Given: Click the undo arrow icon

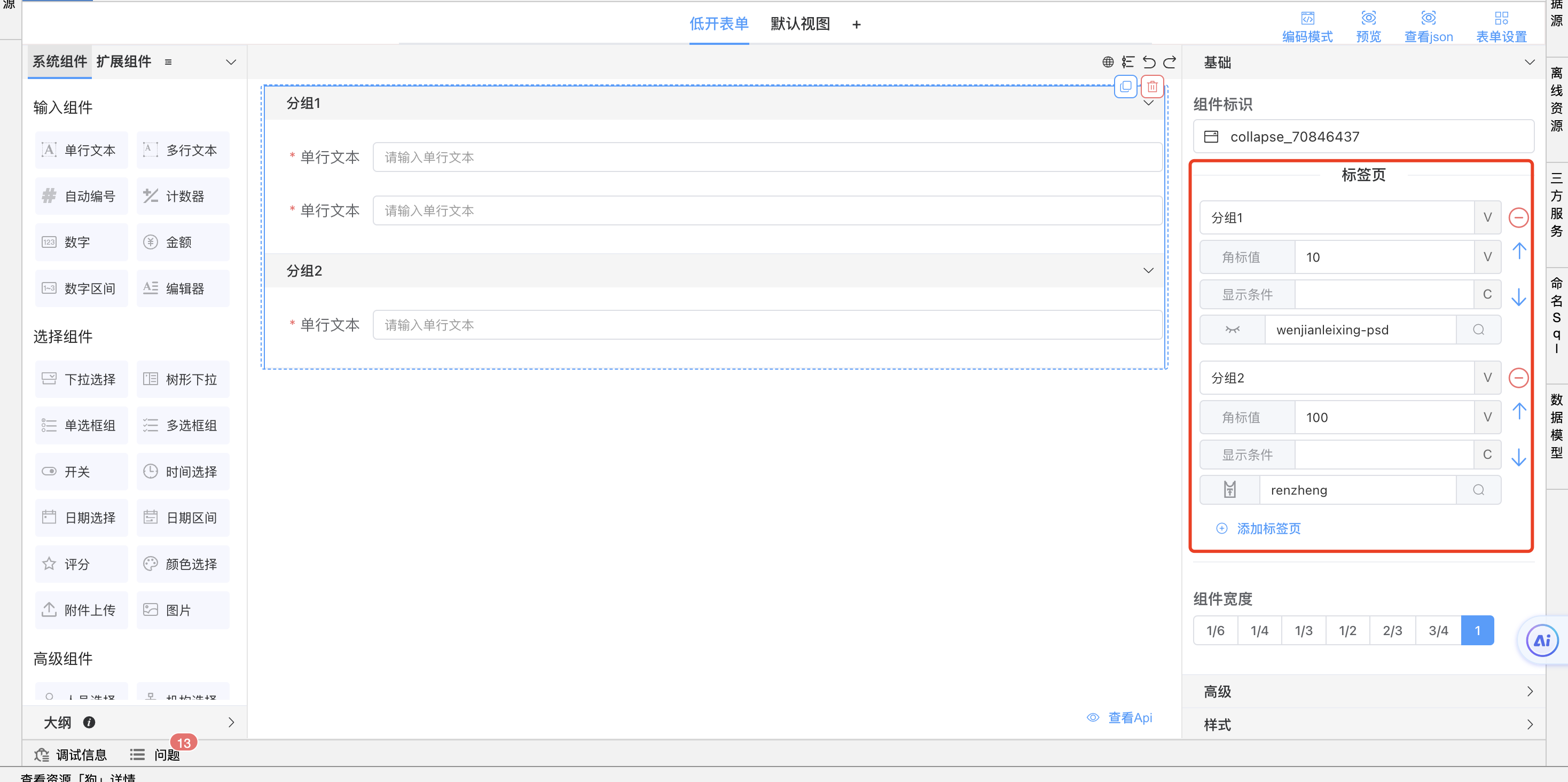Looking at the screenshot, I should (x=1149, y=62).
